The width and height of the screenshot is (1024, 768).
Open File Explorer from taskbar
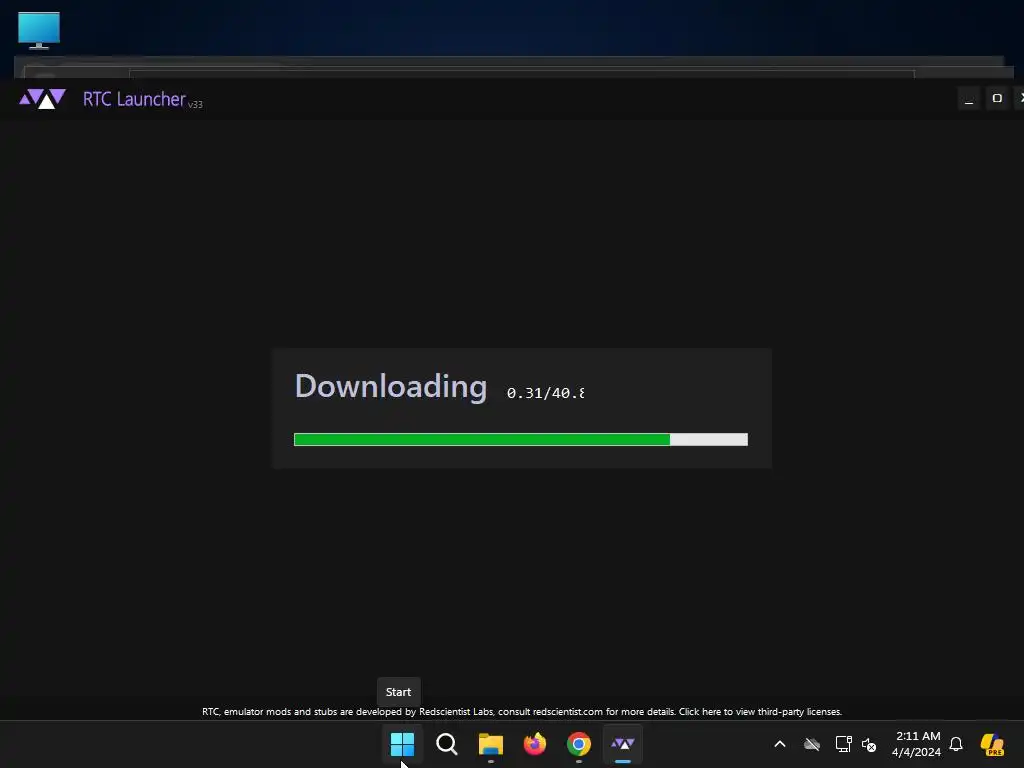coord(490,744)
